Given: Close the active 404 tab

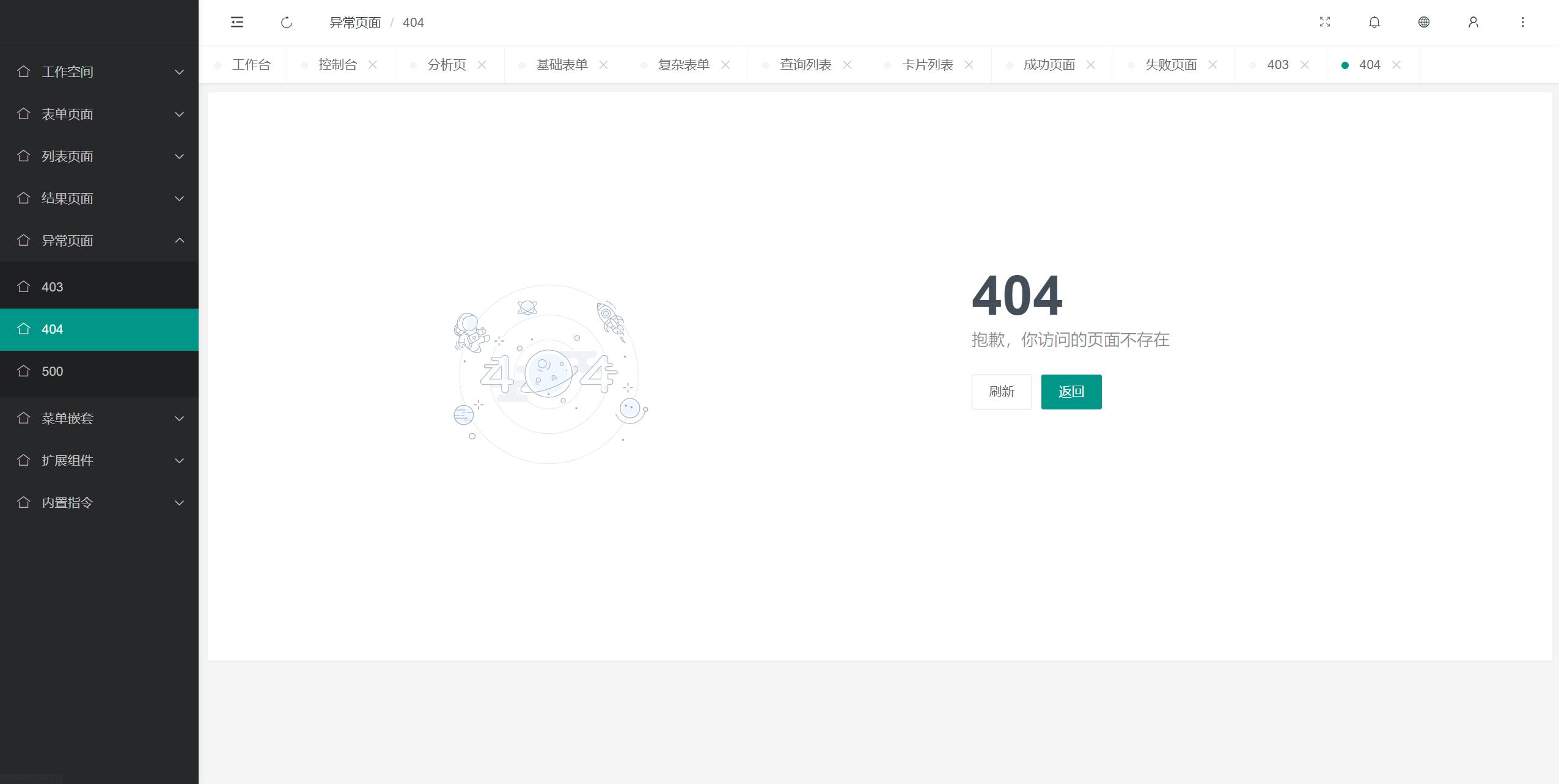Looking at the screenshot, I should pos(1396,65).
